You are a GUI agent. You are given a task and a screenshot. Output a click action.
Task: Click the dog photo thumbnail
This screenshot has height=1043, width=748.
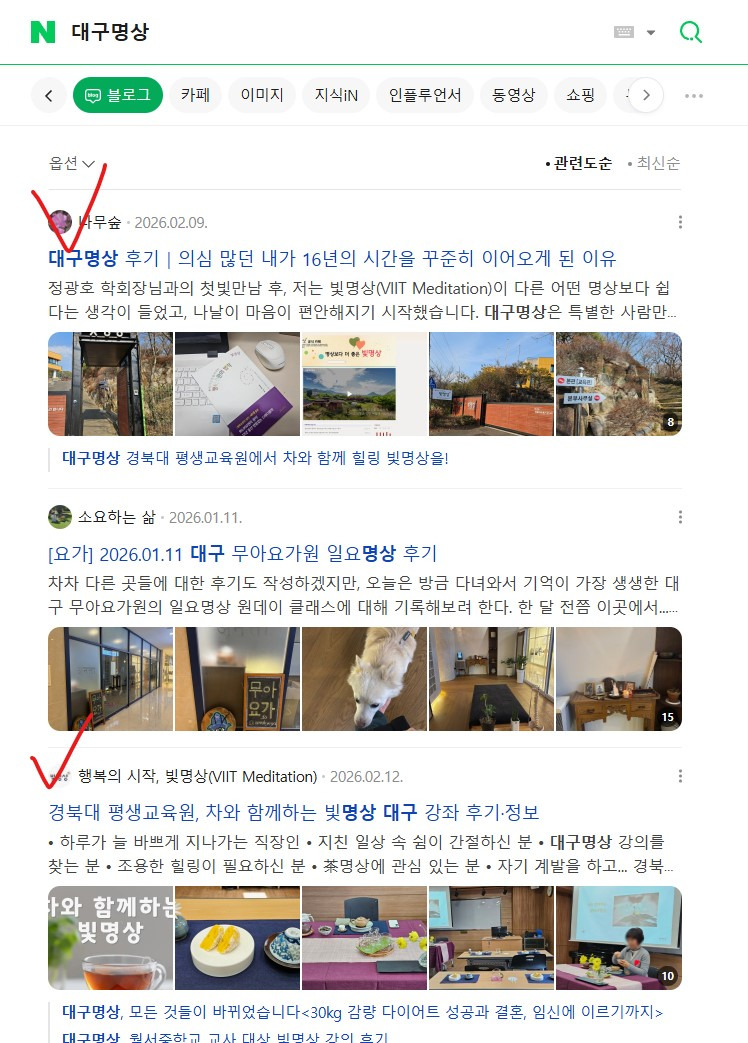(x=364, y=679)
